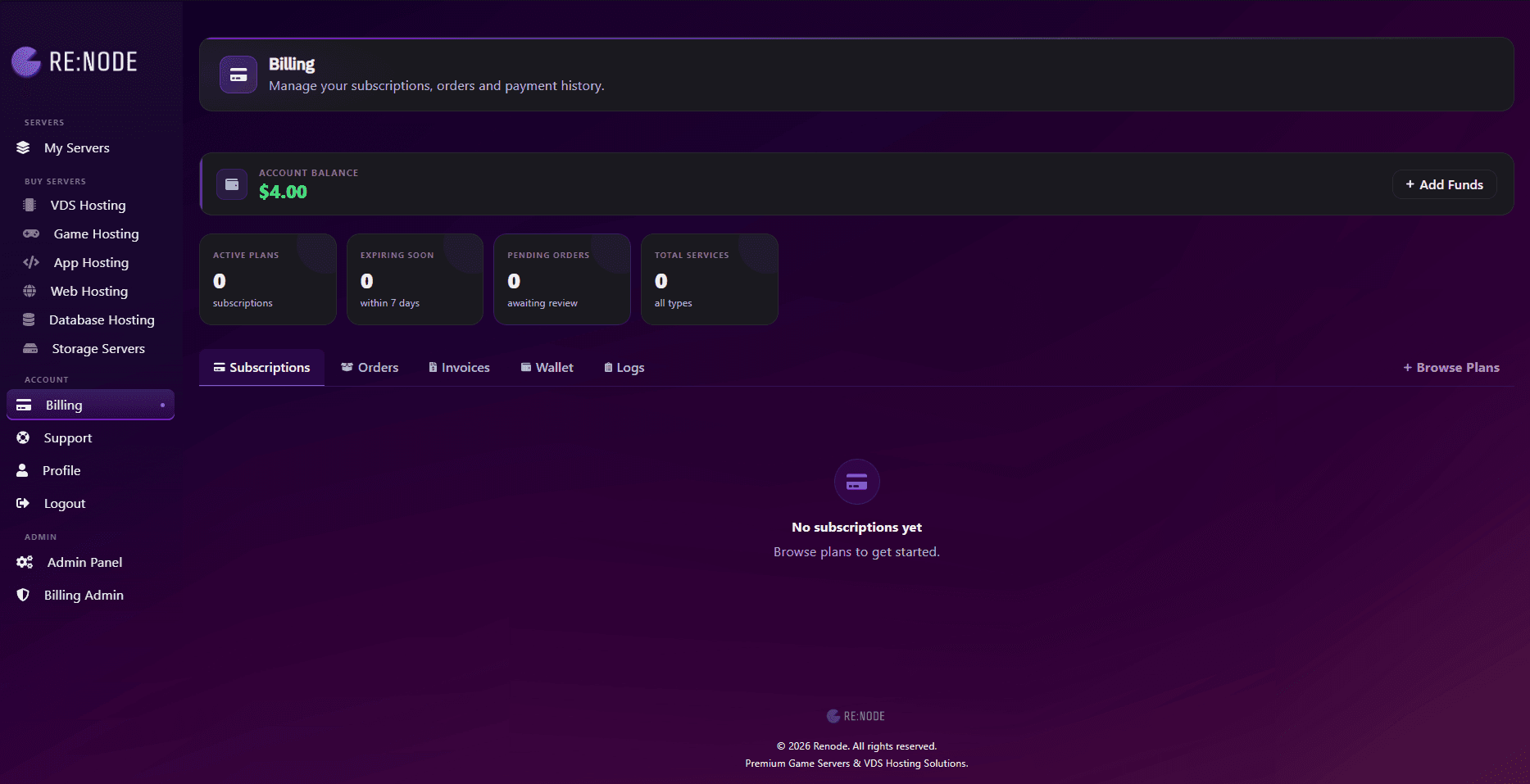The height and width of the screenshot is (784, 1530).
Task: Select the Billing sidebar item
Action: pos(90,405)
